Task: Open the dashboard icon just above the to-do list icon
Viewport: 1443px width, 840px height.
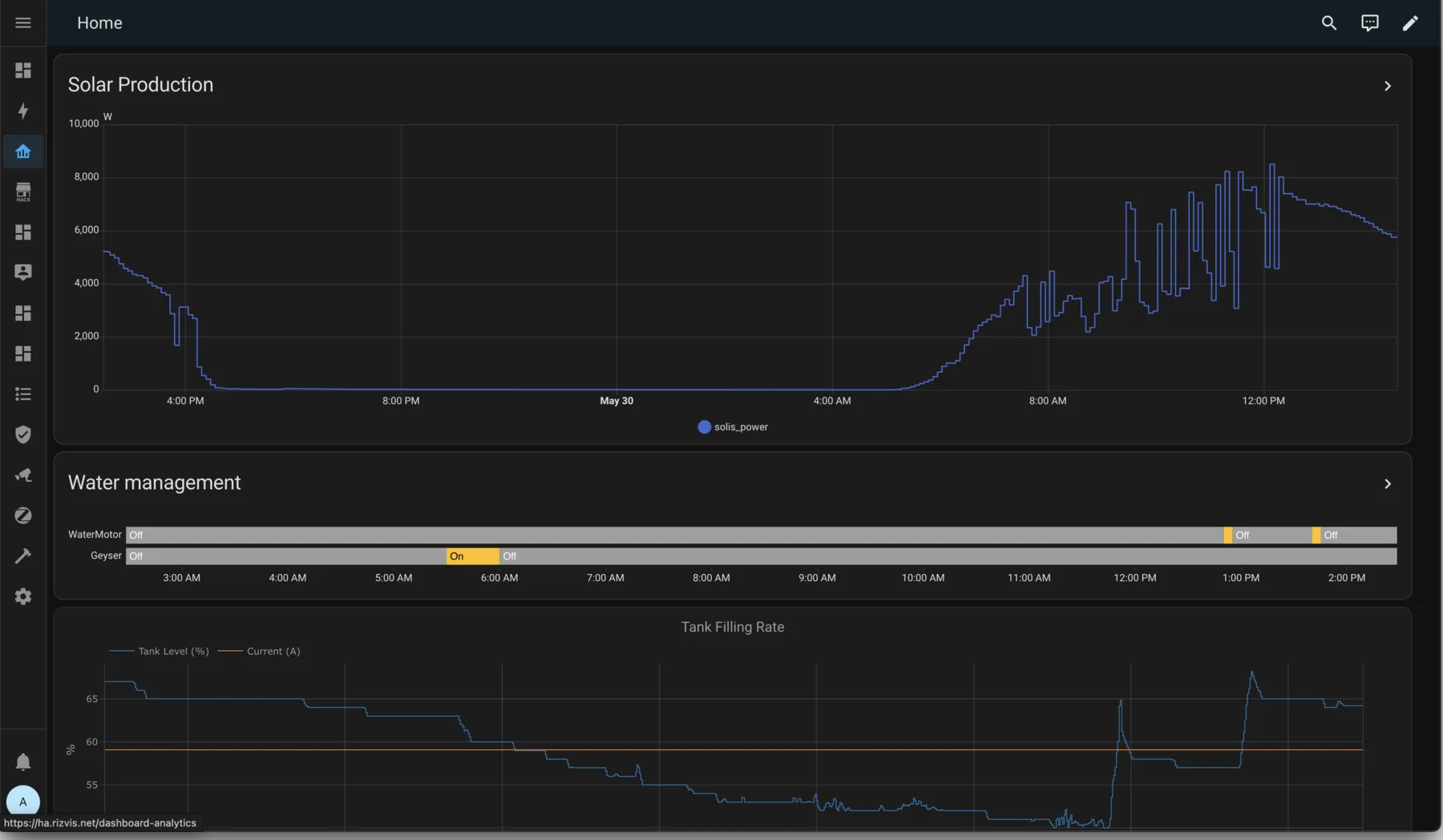Action: pos(23,353)
